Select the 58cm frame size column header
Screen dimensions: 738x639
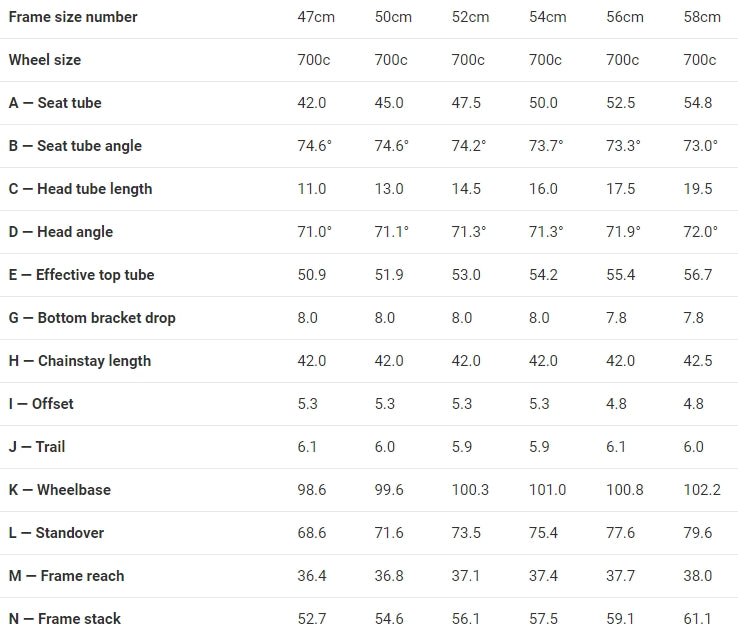[x=701, y=17]
